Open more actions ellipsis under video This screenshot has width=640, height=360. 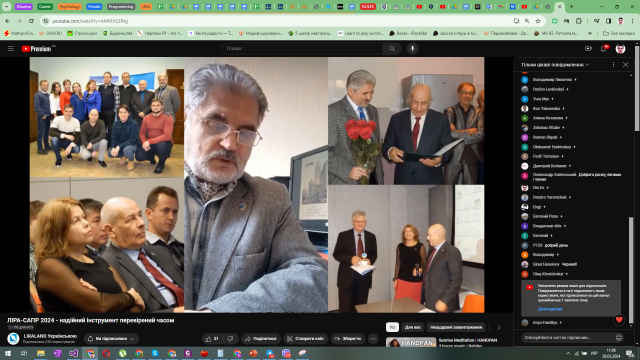click(373, 339)
